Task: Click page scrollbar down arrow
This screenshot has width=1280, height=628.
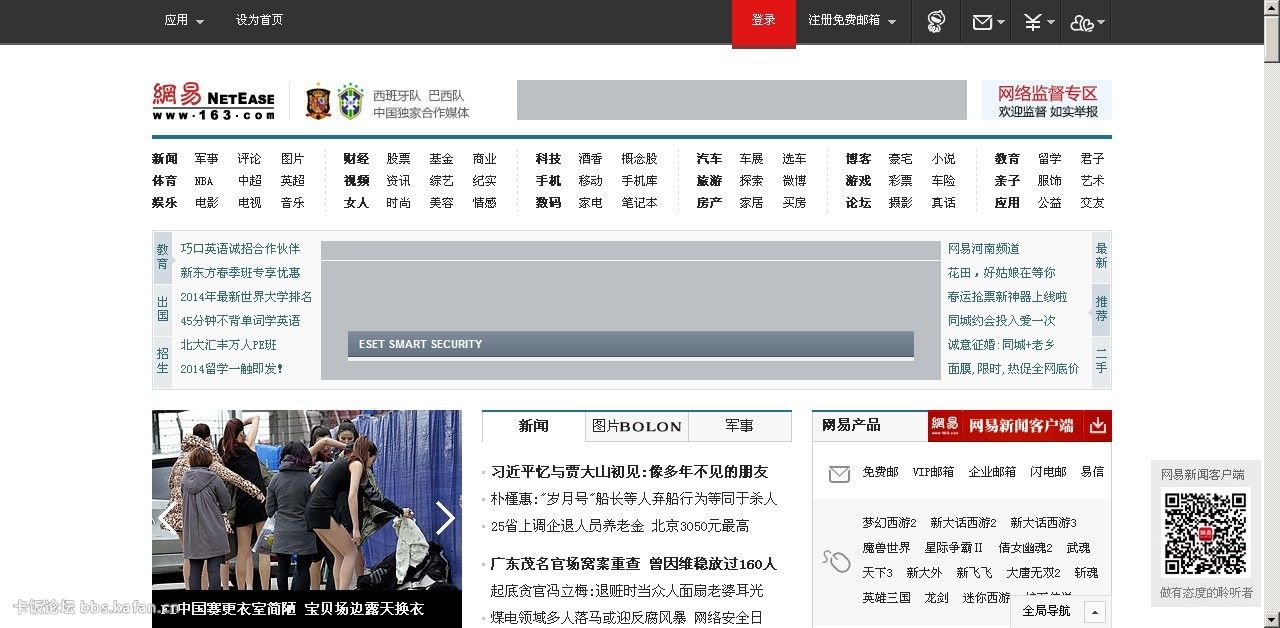Action: click(1271, 619)
